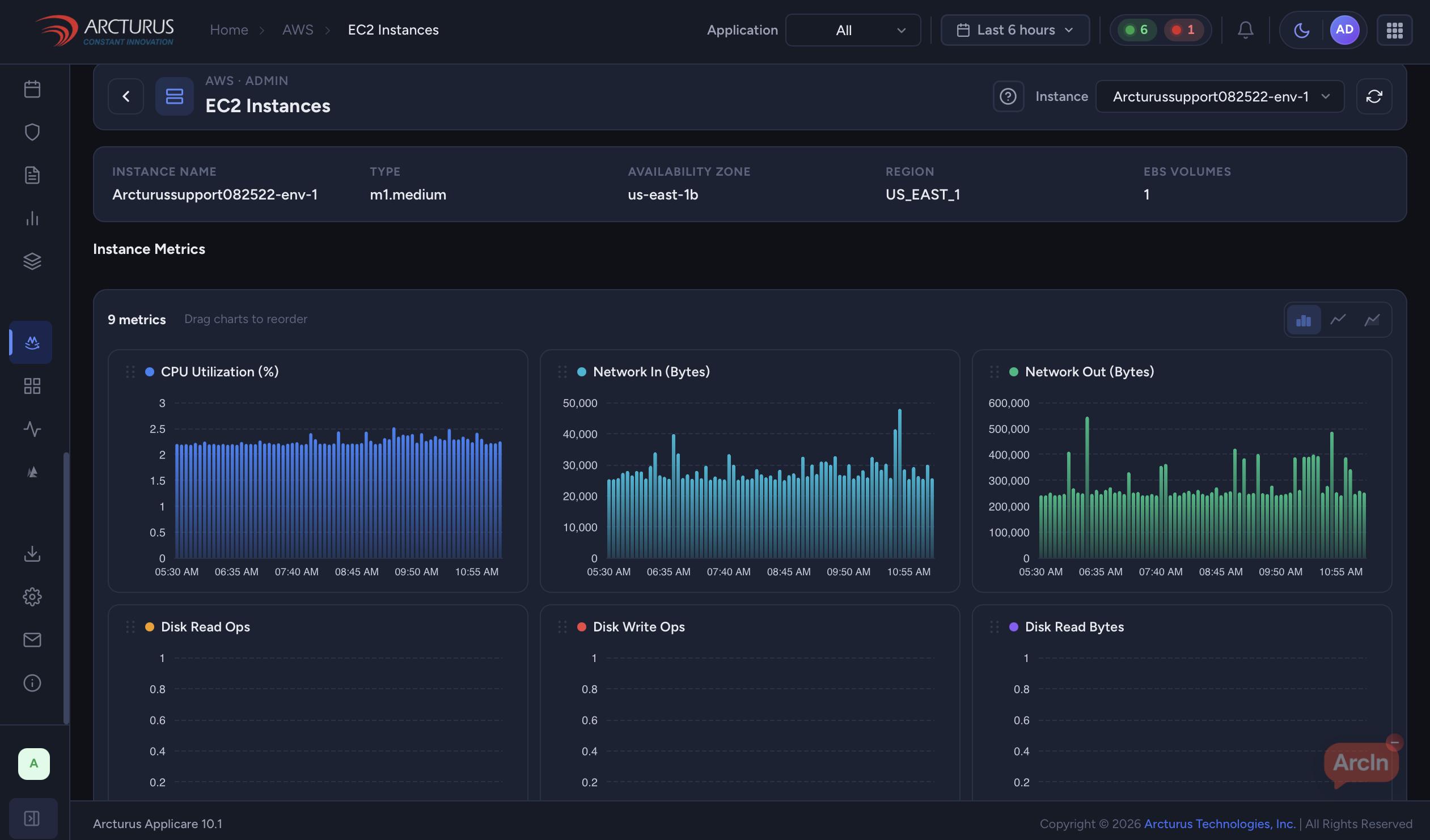This screenshot has height=840, width=1430.
Task: Click the sidebar vertical scrollbar
Action: (66, 588)
